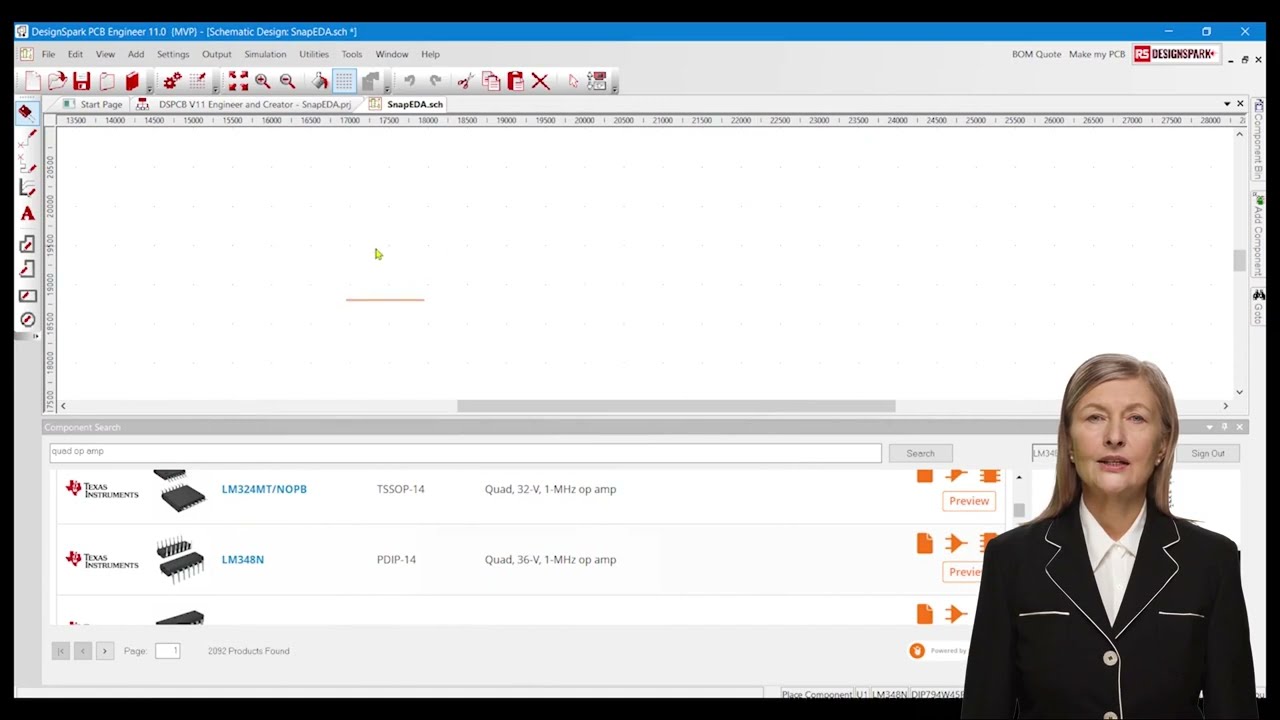1280x720 pixels.
Task: Click the LM348N chip thumbnail image
Action: click(180, 560)
